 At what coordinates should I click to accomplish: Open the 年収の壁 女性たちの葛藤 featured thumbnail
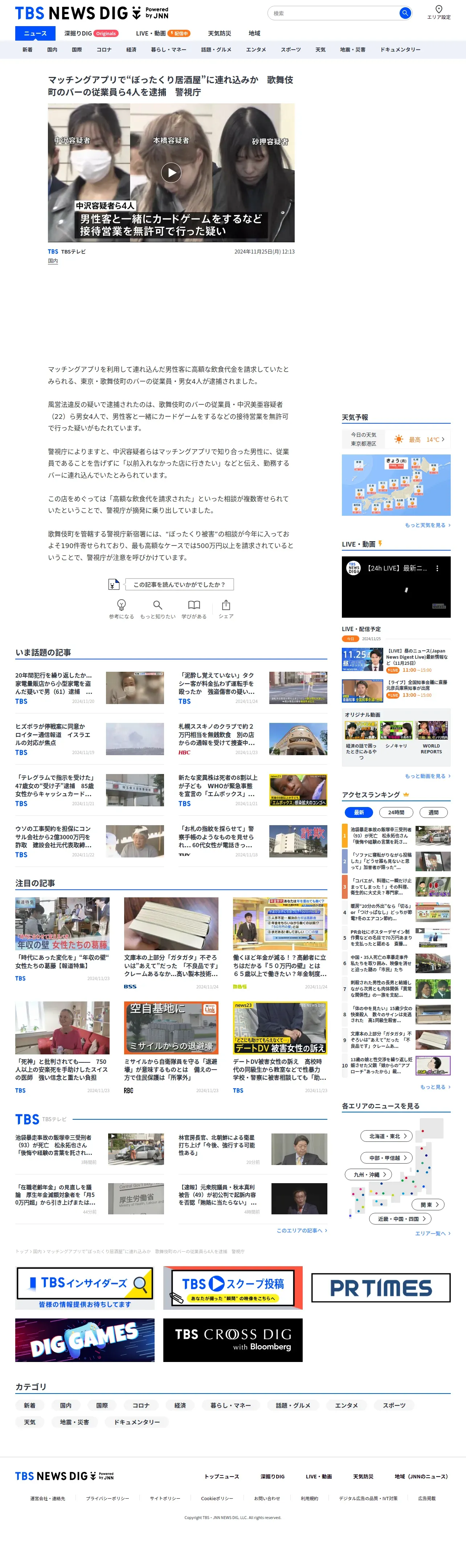tap(62, 923)
